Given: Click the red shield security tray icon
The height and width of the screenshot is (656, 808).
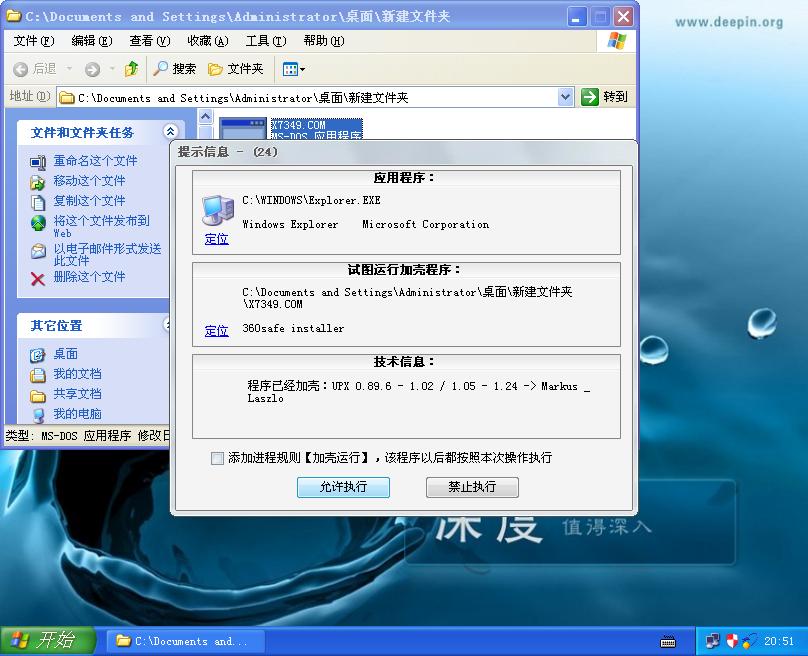Looking at the screenshot, I should tap(732, 641).
